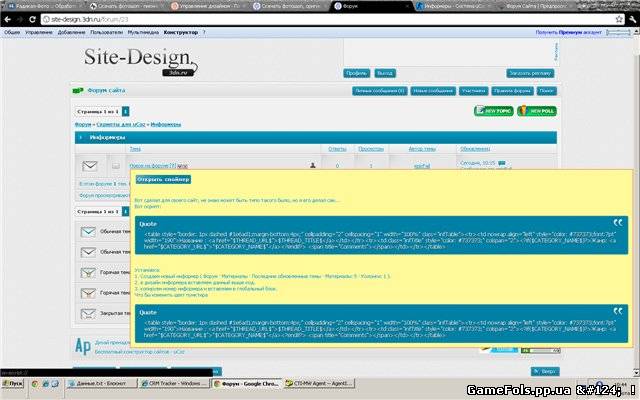Viewport: 640px width, 400px height.
Task: Click the question mark help item in admin bar
Action: (x=204, y=32)
